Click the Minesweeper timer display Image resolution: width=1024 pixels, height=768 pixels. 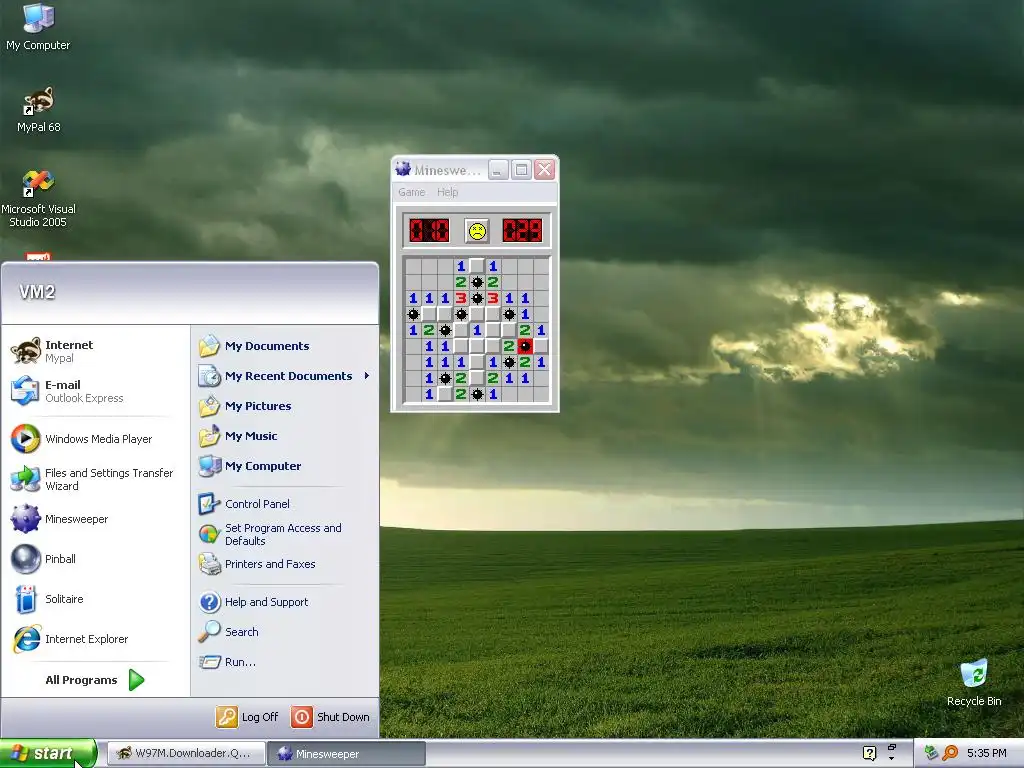tap(522, 231)
